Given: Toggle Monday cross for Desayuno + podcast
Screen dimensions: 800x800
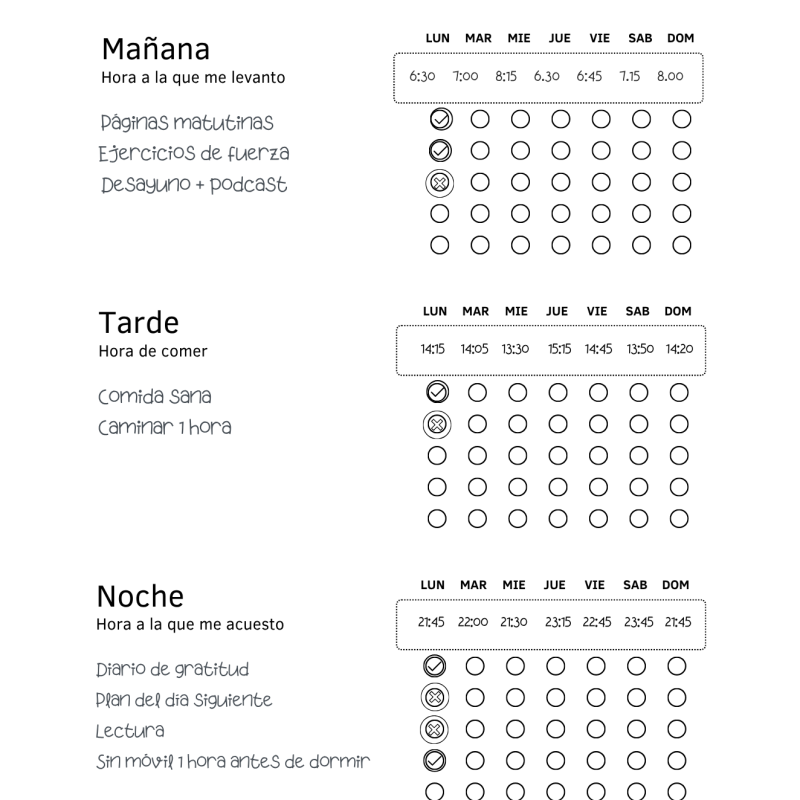Looking at the screenshot, I should [x=439, y=183].
